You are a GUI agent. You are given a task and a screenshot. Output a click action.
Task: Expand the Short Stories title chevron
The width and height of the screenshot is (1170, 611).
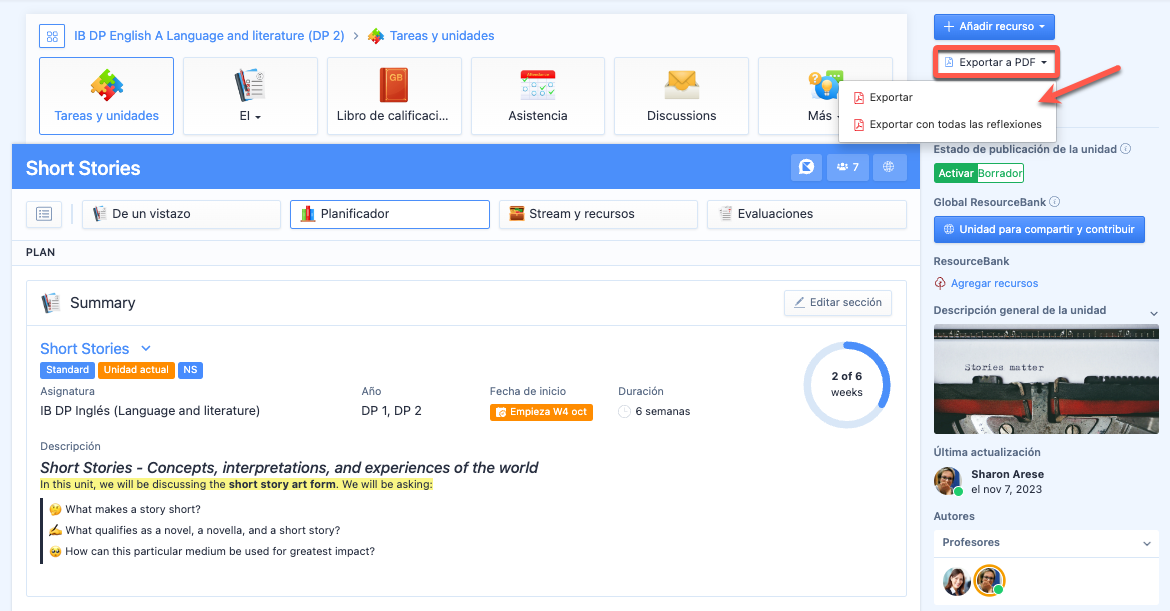click(x=146, y=348)
